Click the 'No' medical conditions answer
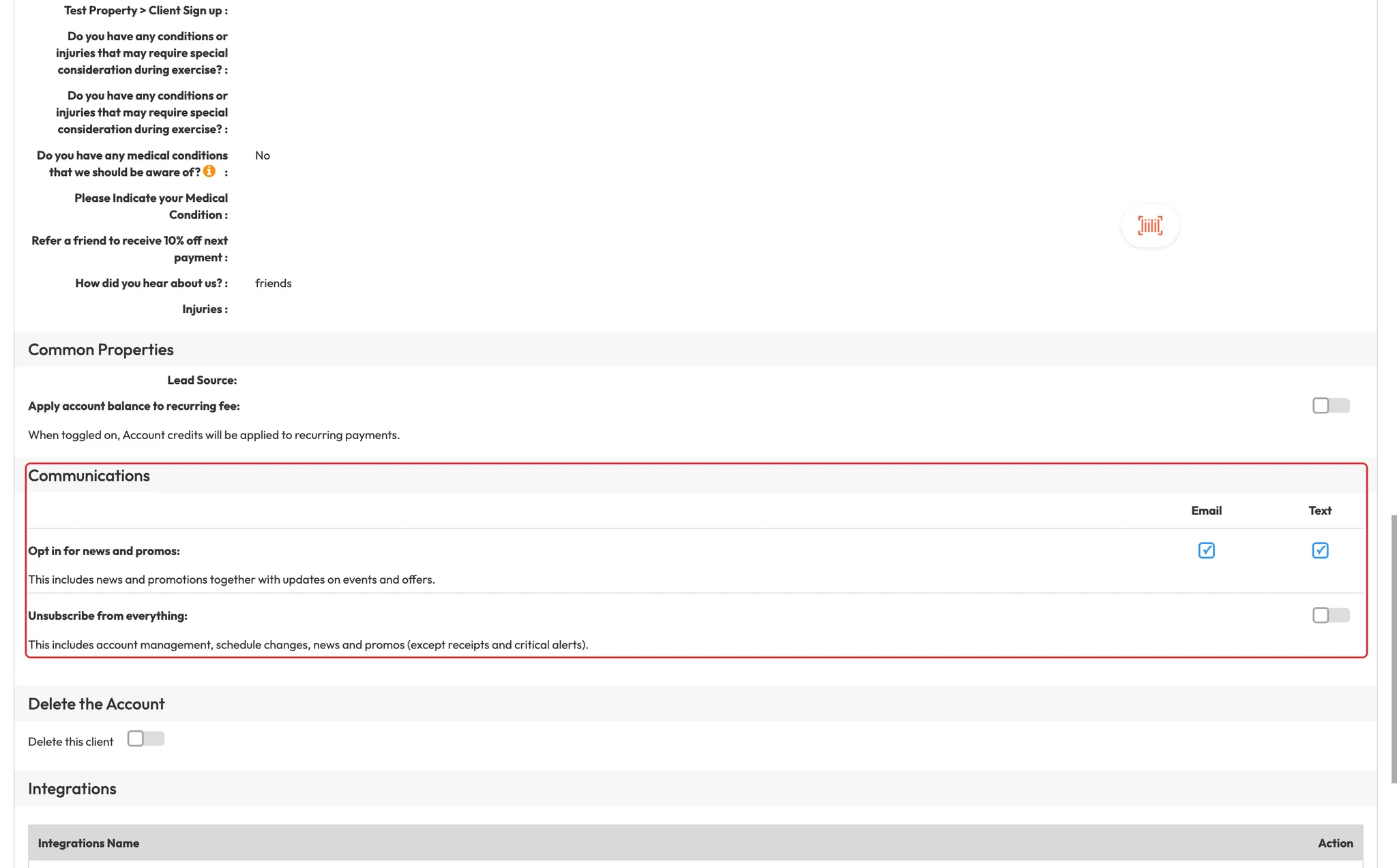This screenshot has height=868, width=1397. point(263,156)
